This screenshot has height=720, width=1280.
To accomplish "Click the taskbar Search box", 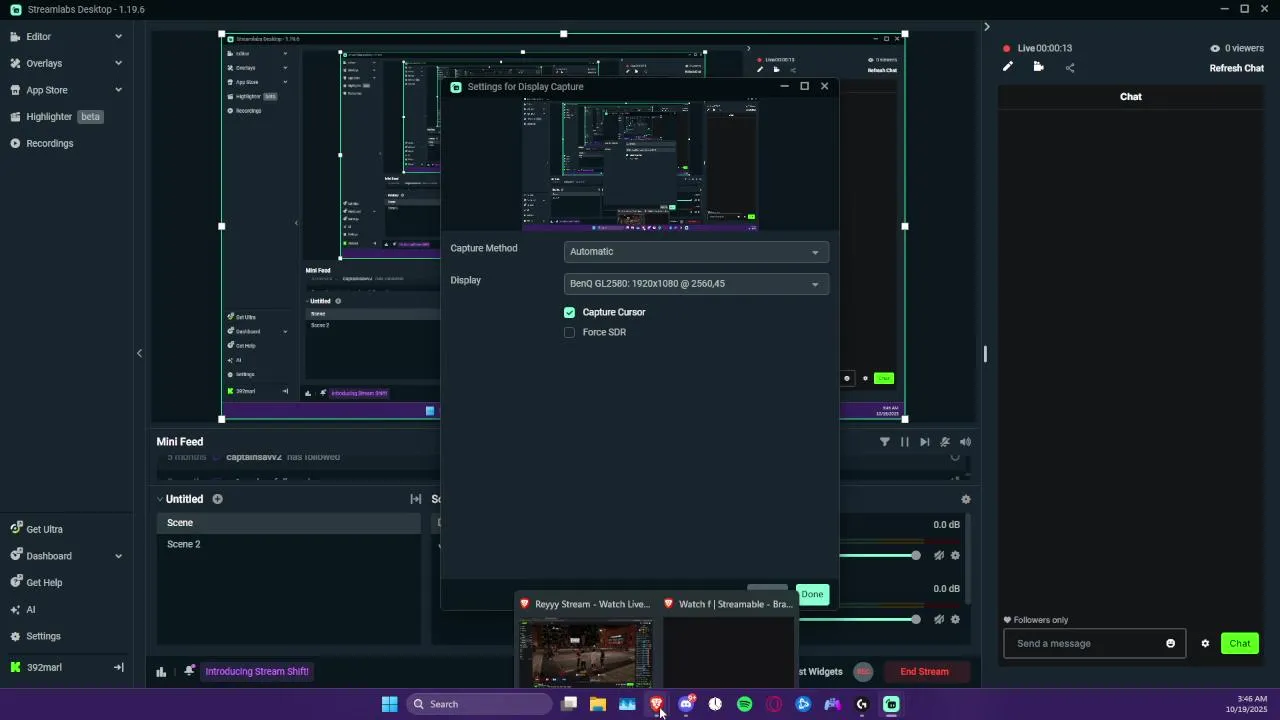I will tap(480, 704).
